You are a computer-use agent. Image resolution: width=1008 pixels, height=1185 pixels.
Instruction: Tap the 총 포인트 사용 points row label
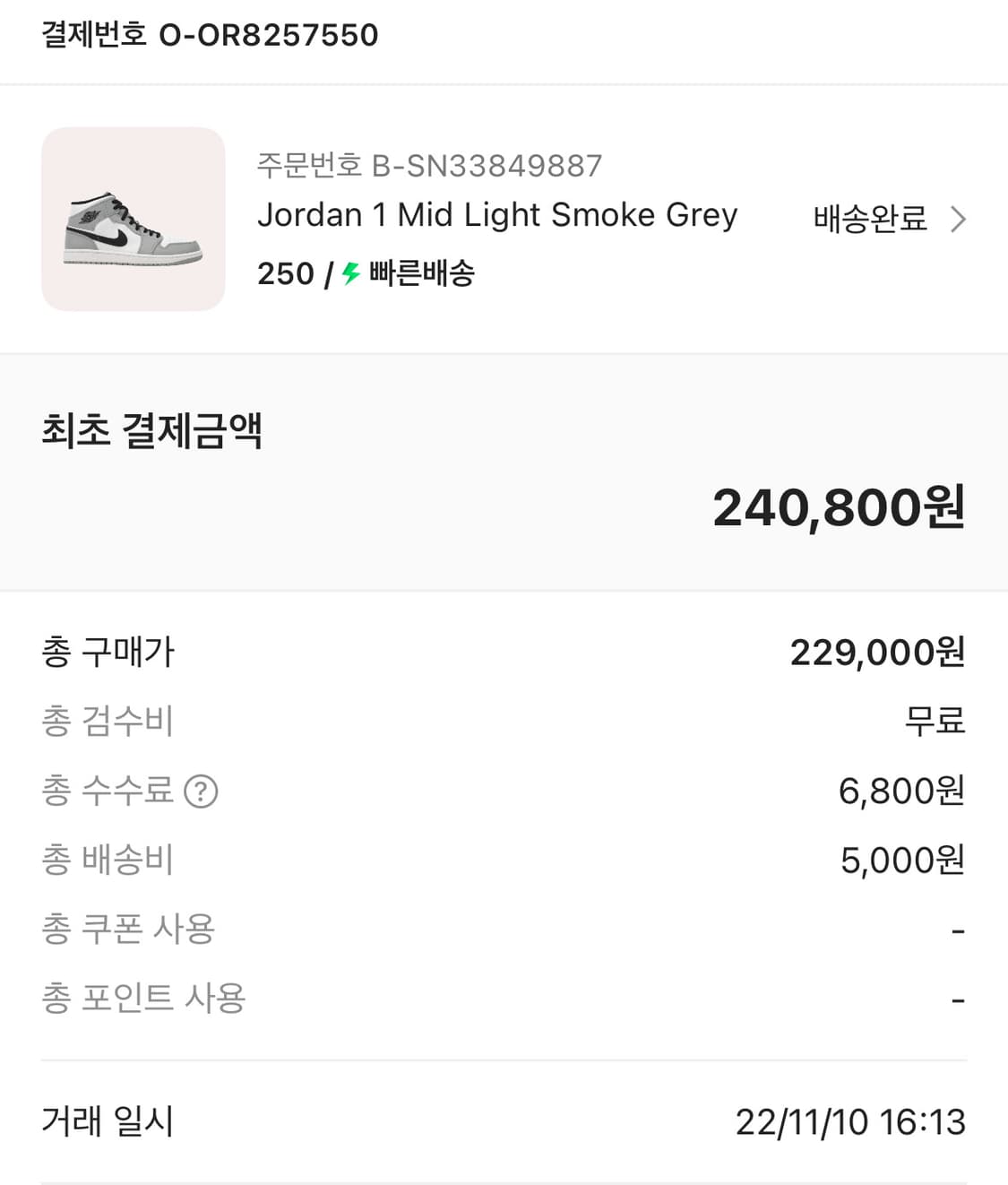143,999
